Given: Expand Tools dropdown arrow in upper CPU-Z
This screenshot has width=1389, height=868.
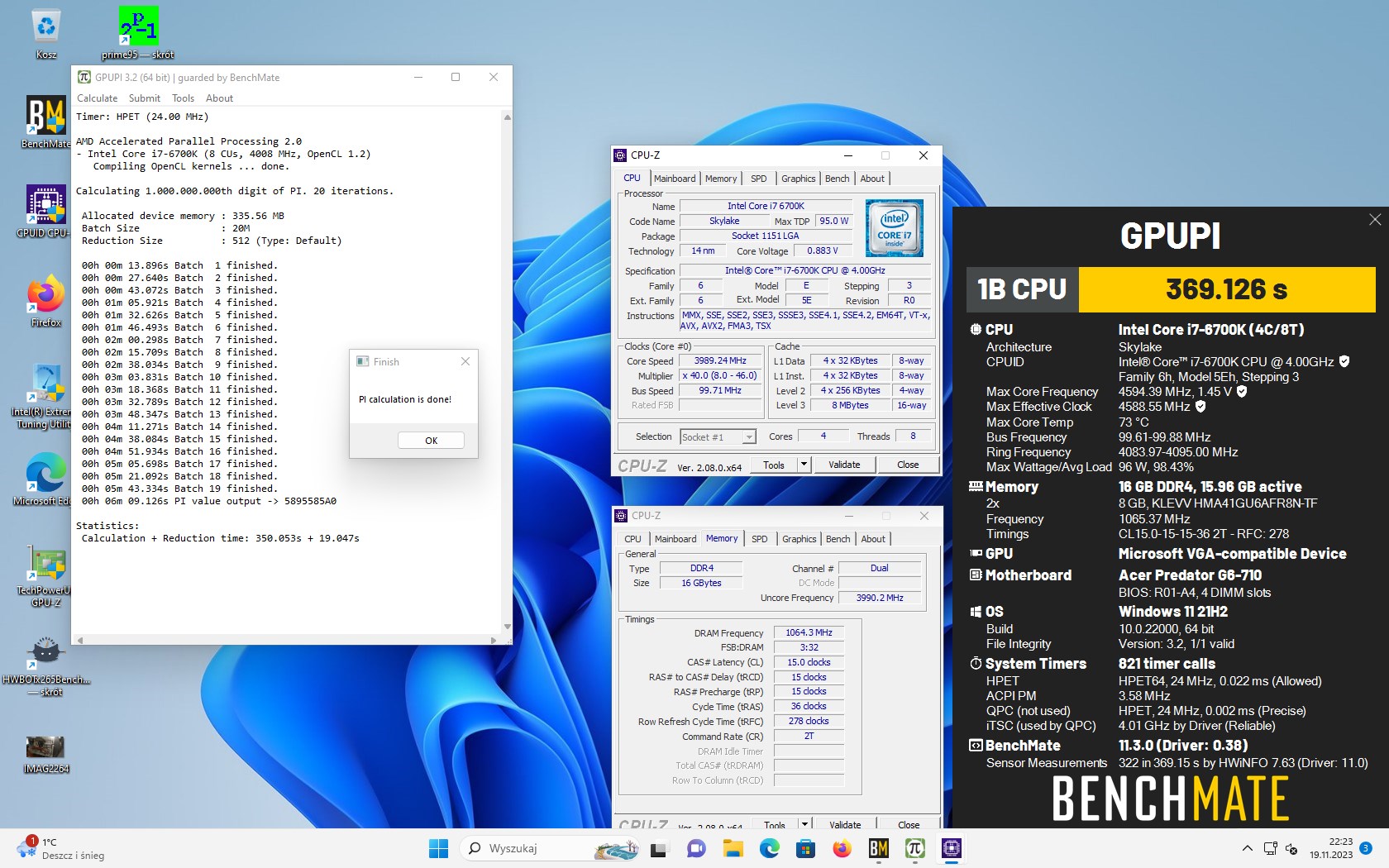Looking at the screenshot, I should (x=803, y=465).
